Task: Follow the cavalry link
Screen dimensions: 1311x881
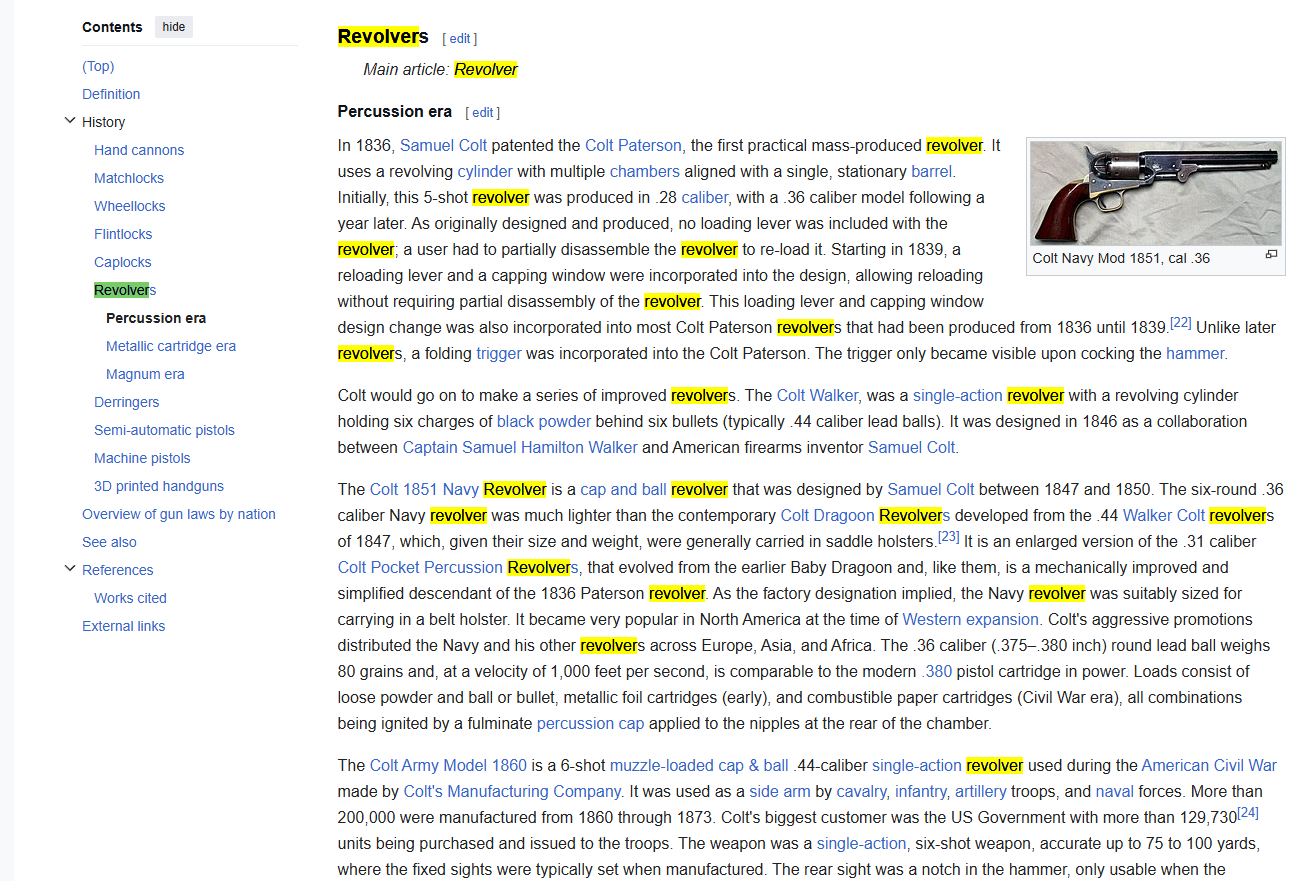Action: 861,791
